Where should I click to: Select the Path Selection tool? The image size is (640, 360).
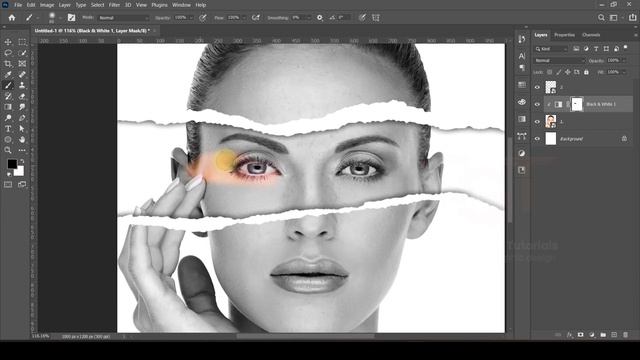(22, 129)
